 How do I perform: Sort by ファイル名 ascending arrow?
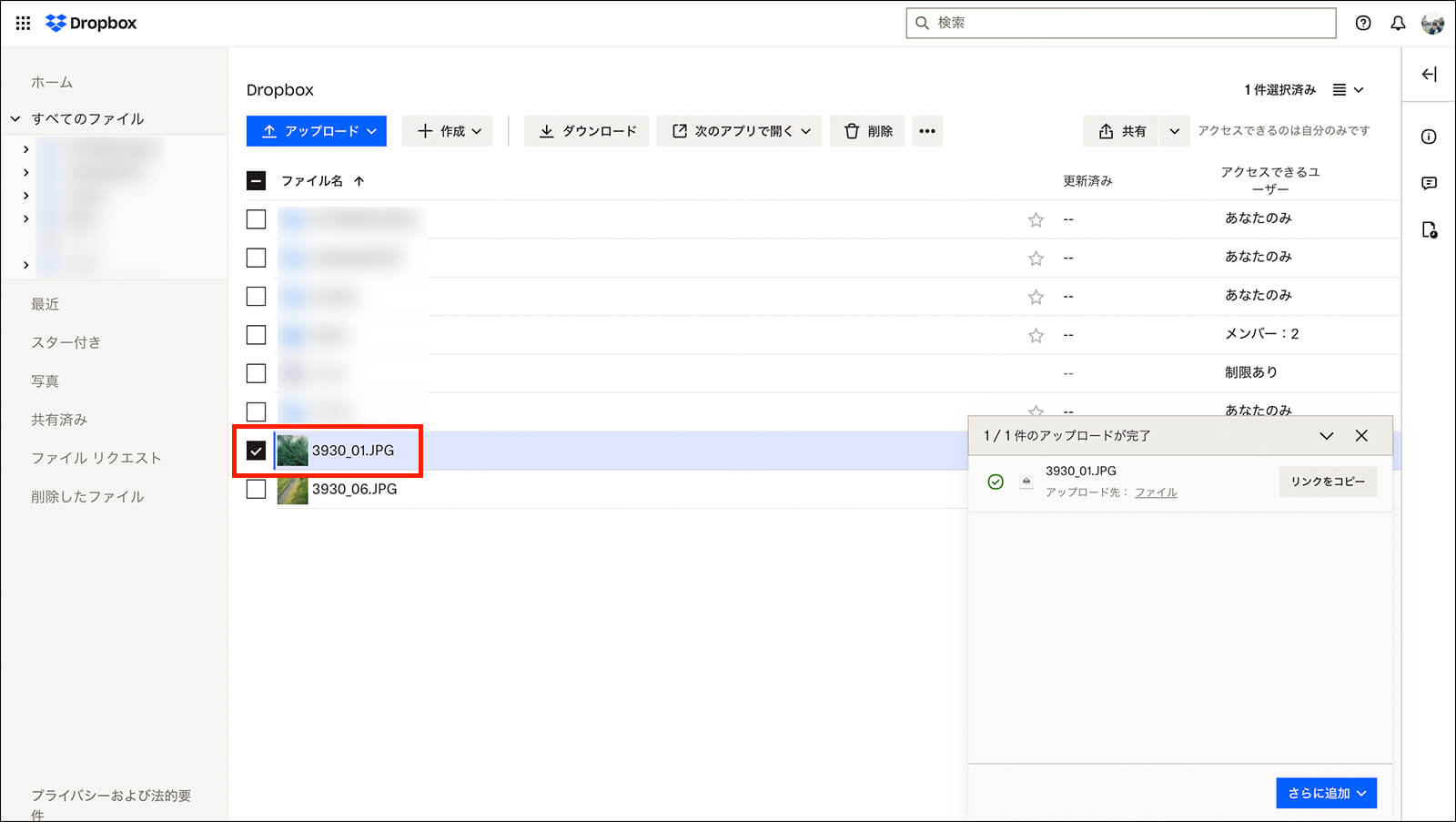[359, 181]
